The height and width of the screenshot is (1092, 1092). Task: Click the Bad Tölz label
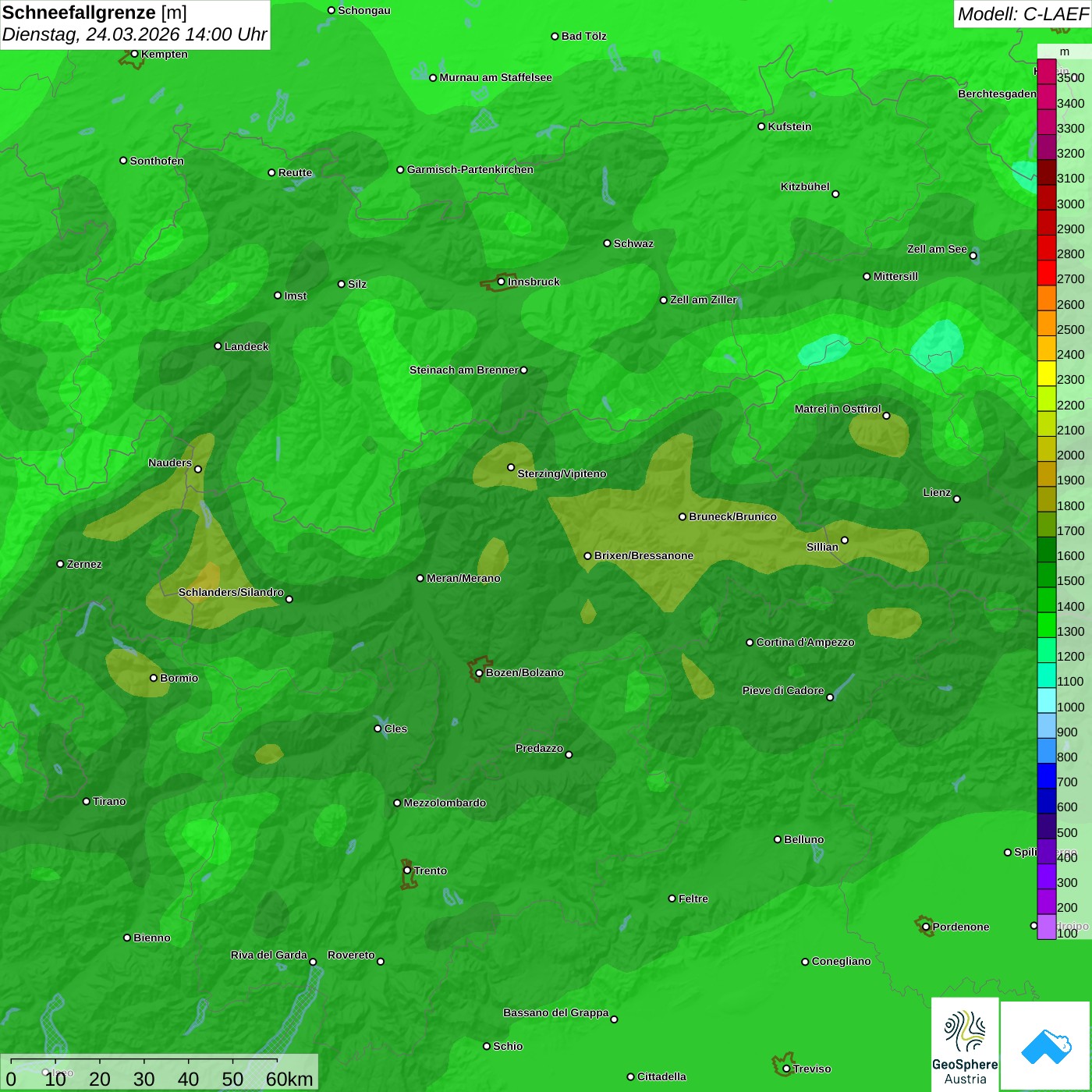point(584,36)
